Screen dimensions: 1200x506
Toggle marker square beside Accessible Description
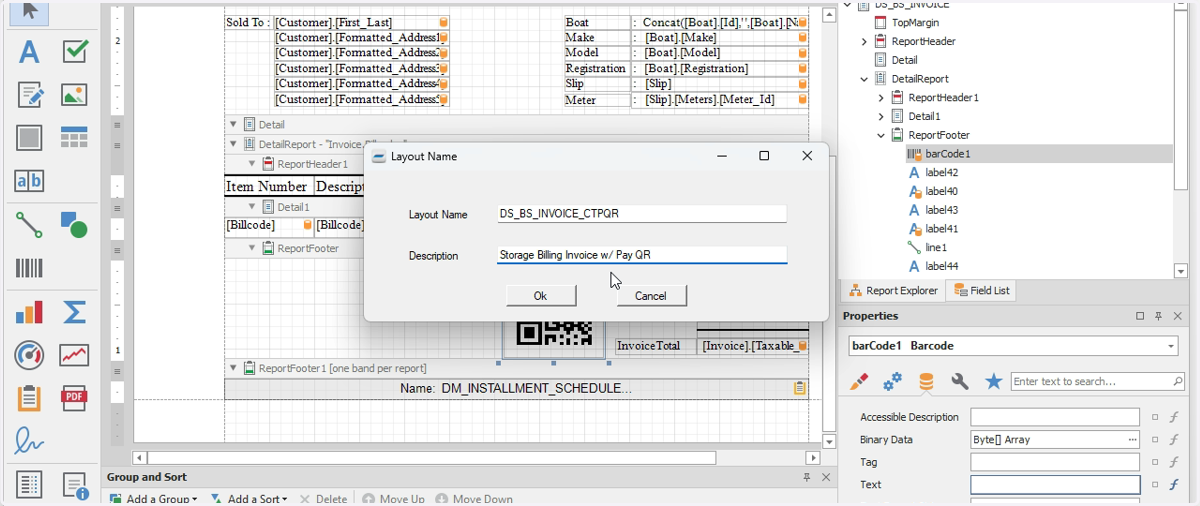tap(1155, 417)
